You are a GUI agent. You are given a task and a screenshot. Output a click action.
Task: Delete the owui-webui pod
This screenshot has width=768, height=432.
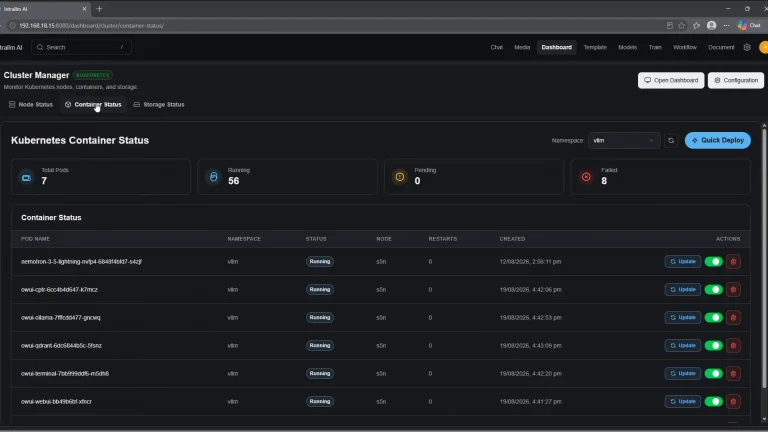click(733, 401)
